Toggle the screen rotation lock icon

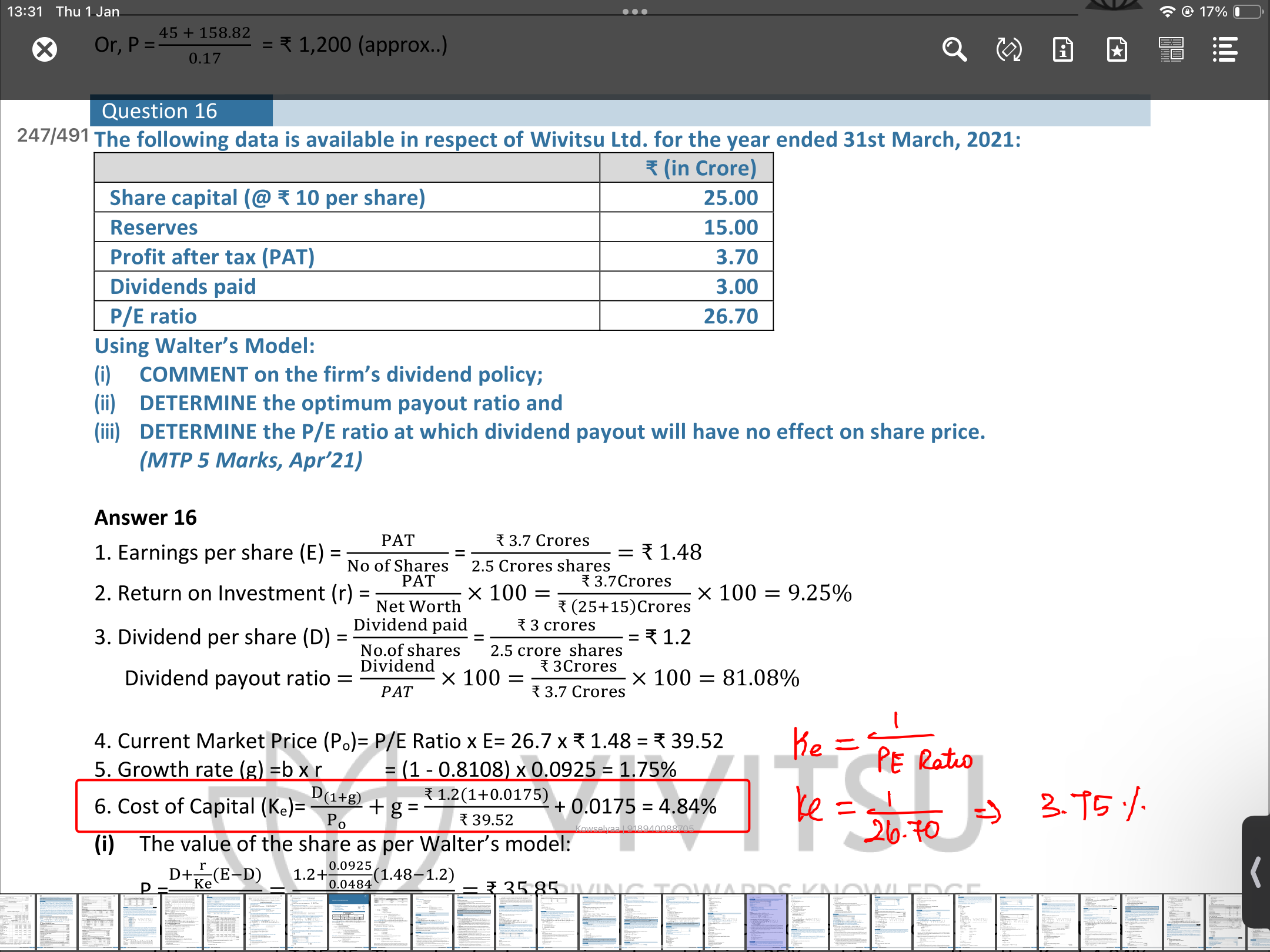click(x=1008, y=49)
